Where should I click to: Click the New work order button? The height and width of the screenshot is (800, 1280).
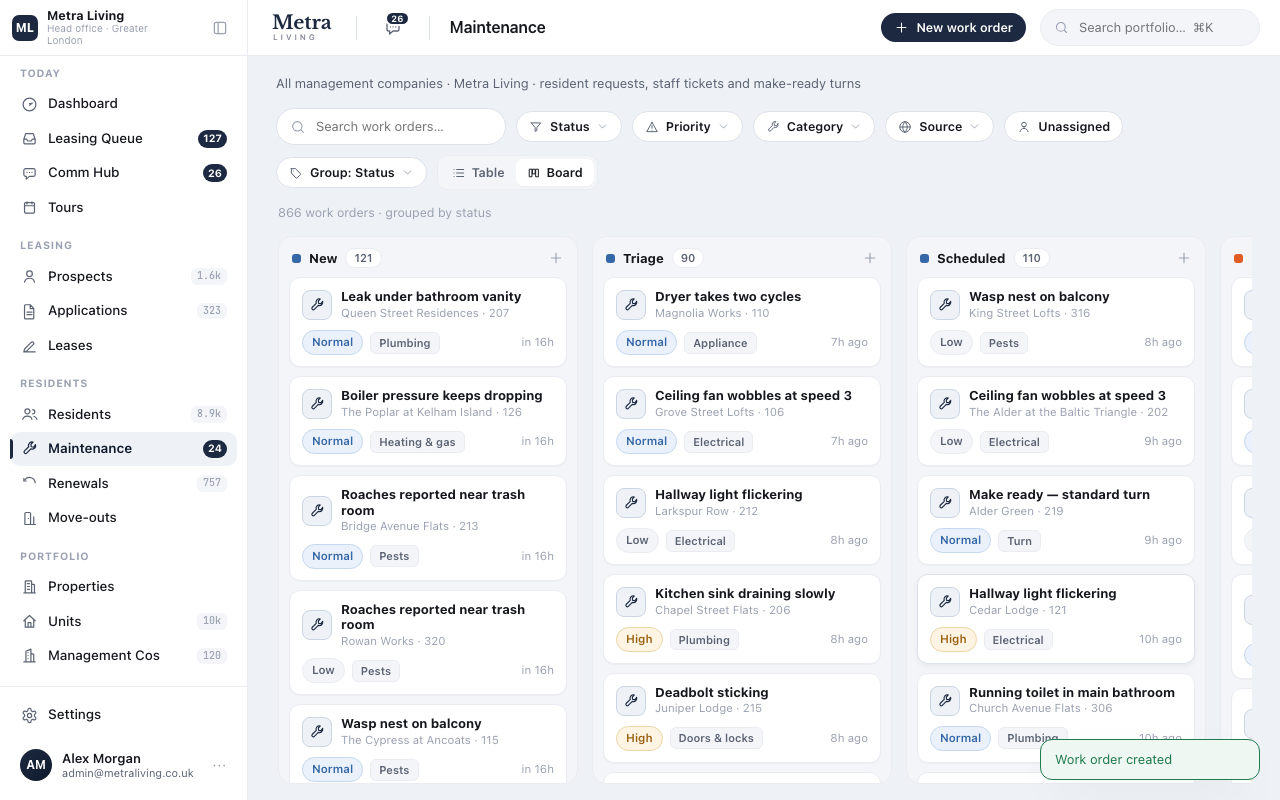(x=953, y=28)
